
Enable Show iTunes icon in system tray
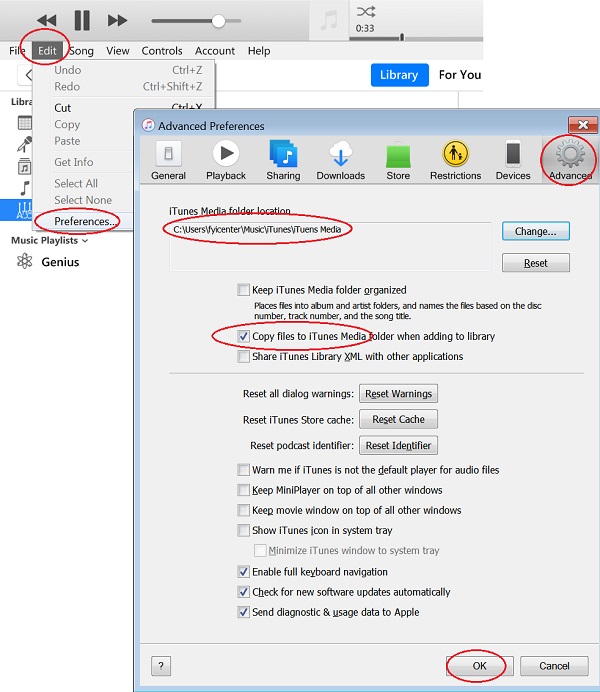tap(243, 530)
